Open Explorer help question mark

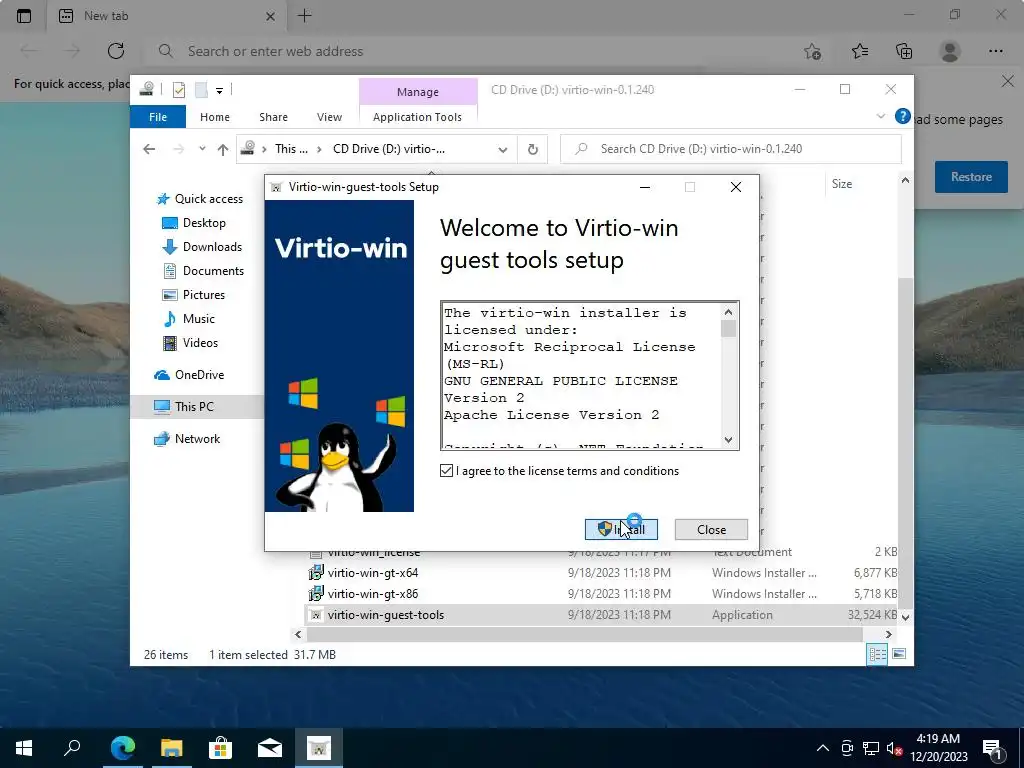click(x=903, y=116)
